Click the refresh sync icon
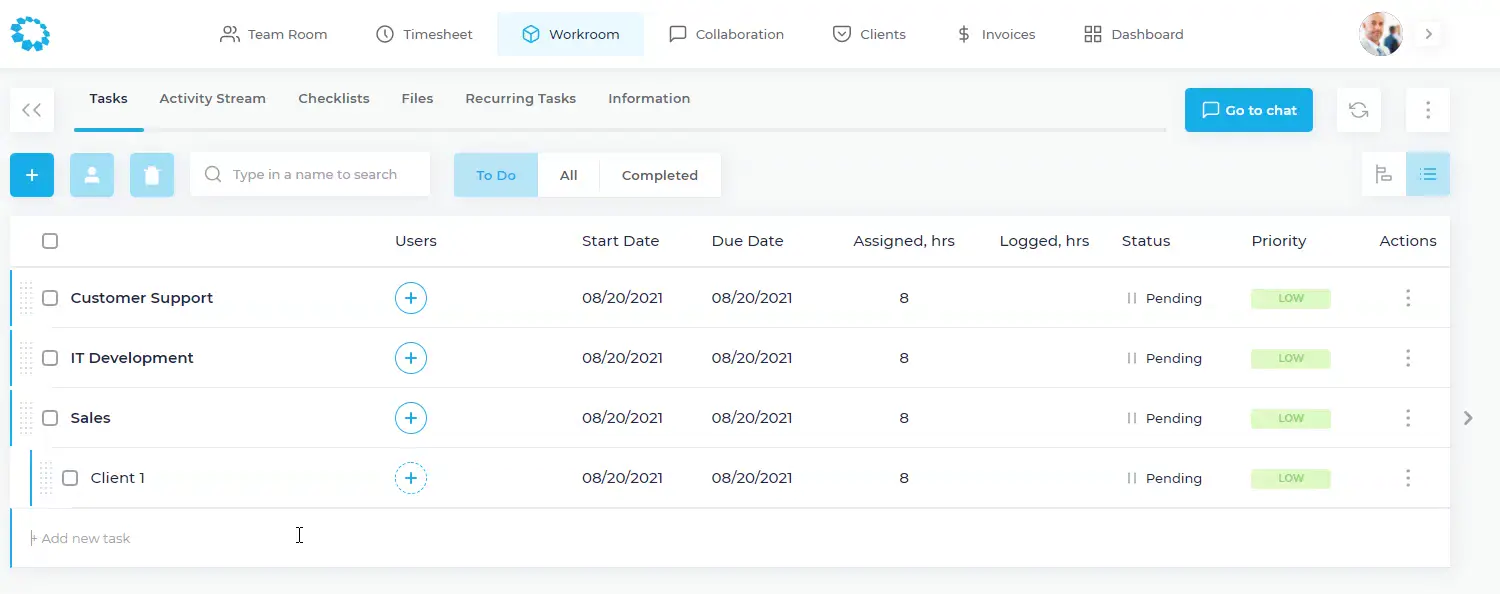This screenshot has height=594, width=1500. (x=1358, y=110)
